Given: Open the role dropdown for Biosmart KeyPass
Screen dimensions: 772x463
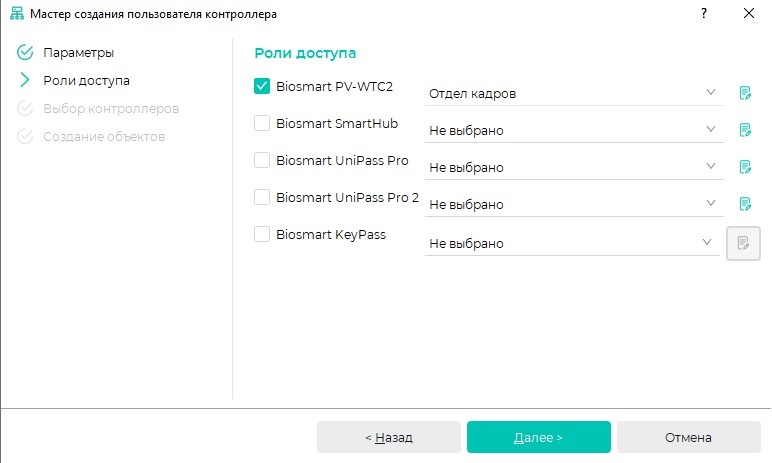Looking at the screenshot, I should [572, 243].
